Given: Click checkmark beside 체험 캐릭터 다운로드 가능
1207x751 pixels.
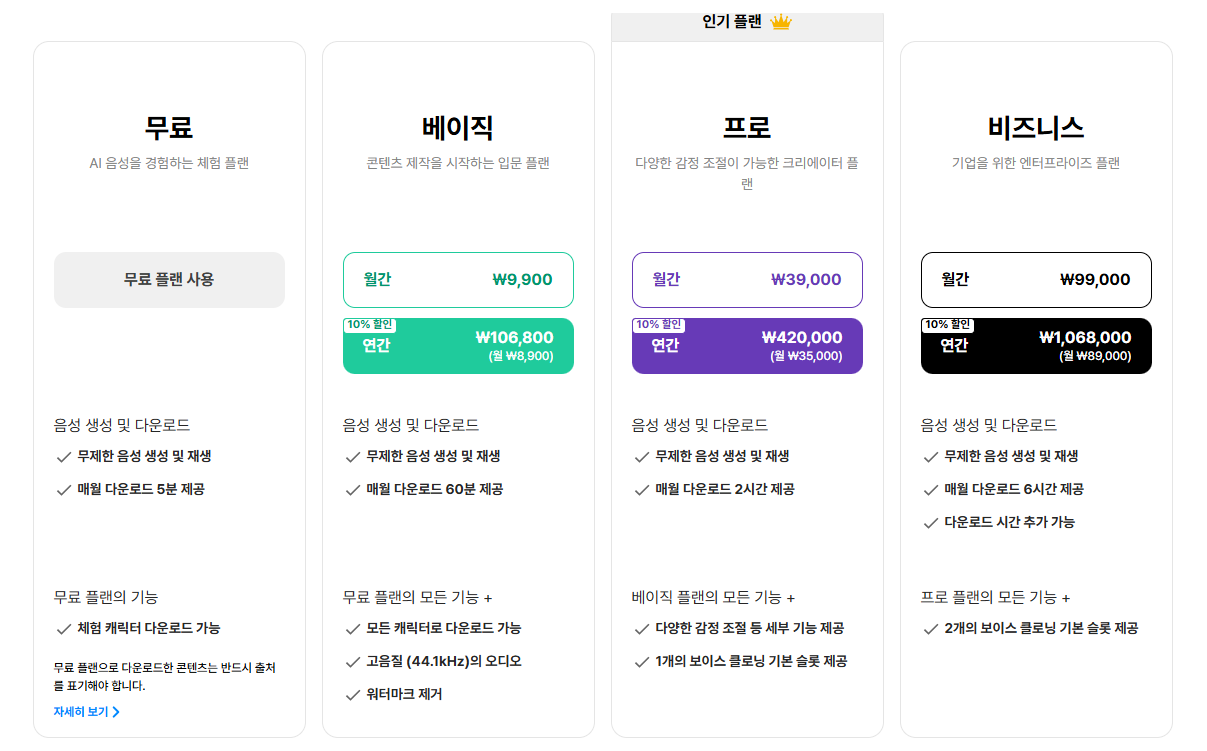Looking at the screenshot, I should pyautogui.click(x=63, y=629).
